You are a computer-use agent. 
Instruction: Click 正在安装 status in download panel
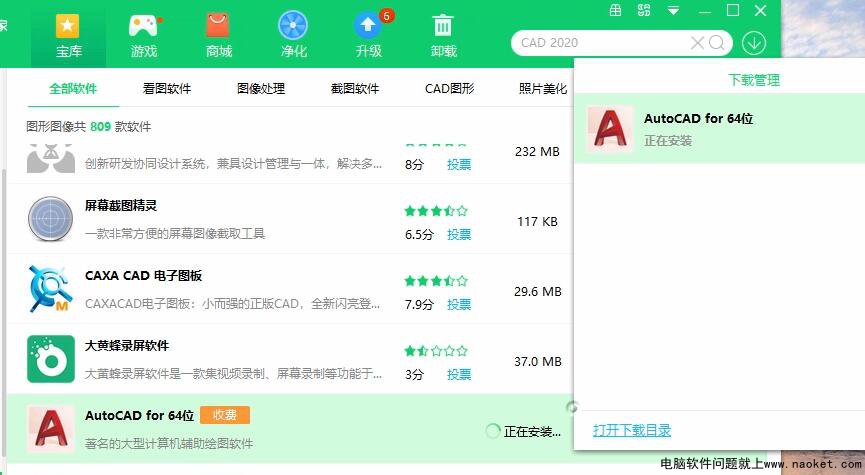point(668,141)
